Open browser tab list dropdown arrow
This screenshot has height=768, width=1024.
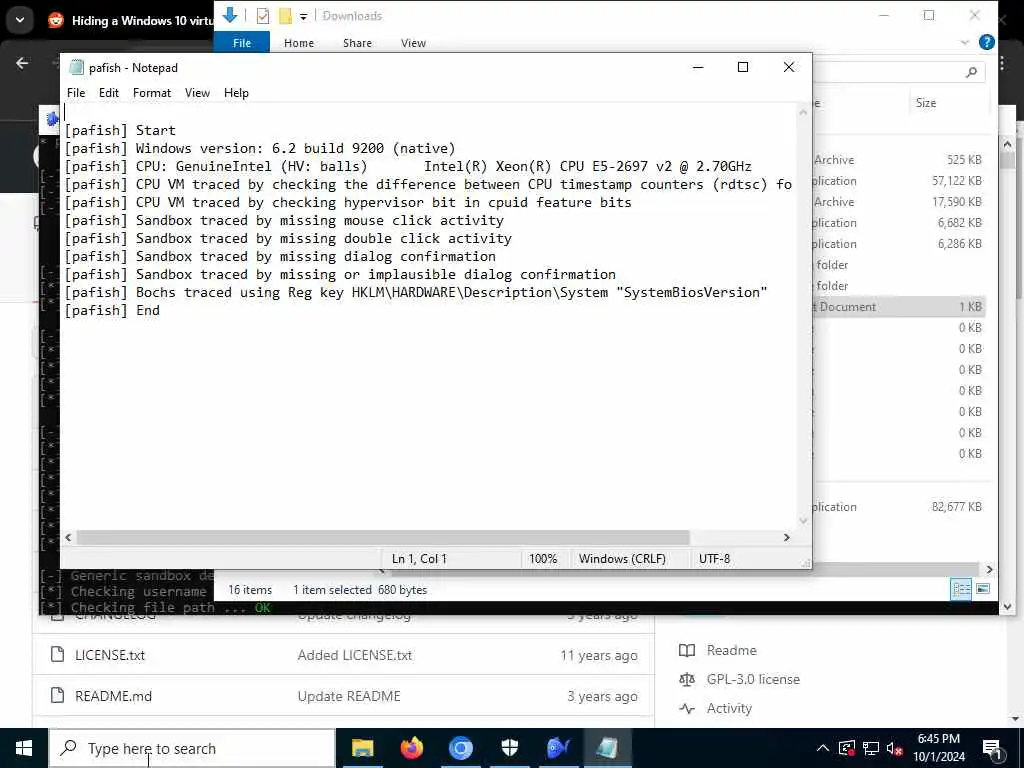[20, 20]
